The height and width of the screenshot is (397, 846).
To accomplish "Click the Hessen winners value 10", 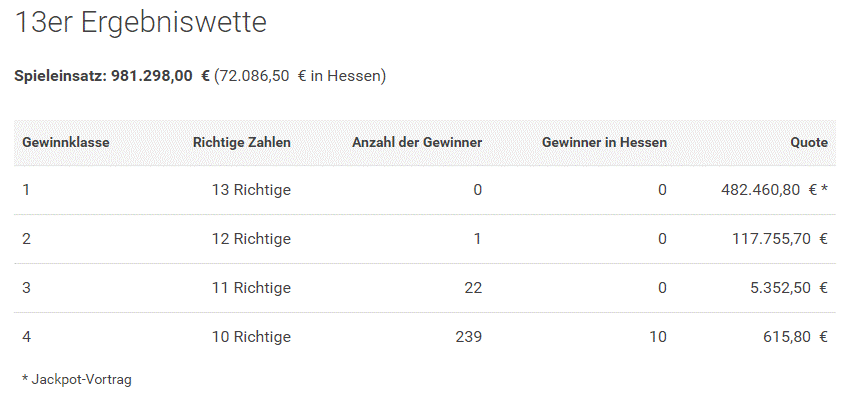I will [658, 337].
